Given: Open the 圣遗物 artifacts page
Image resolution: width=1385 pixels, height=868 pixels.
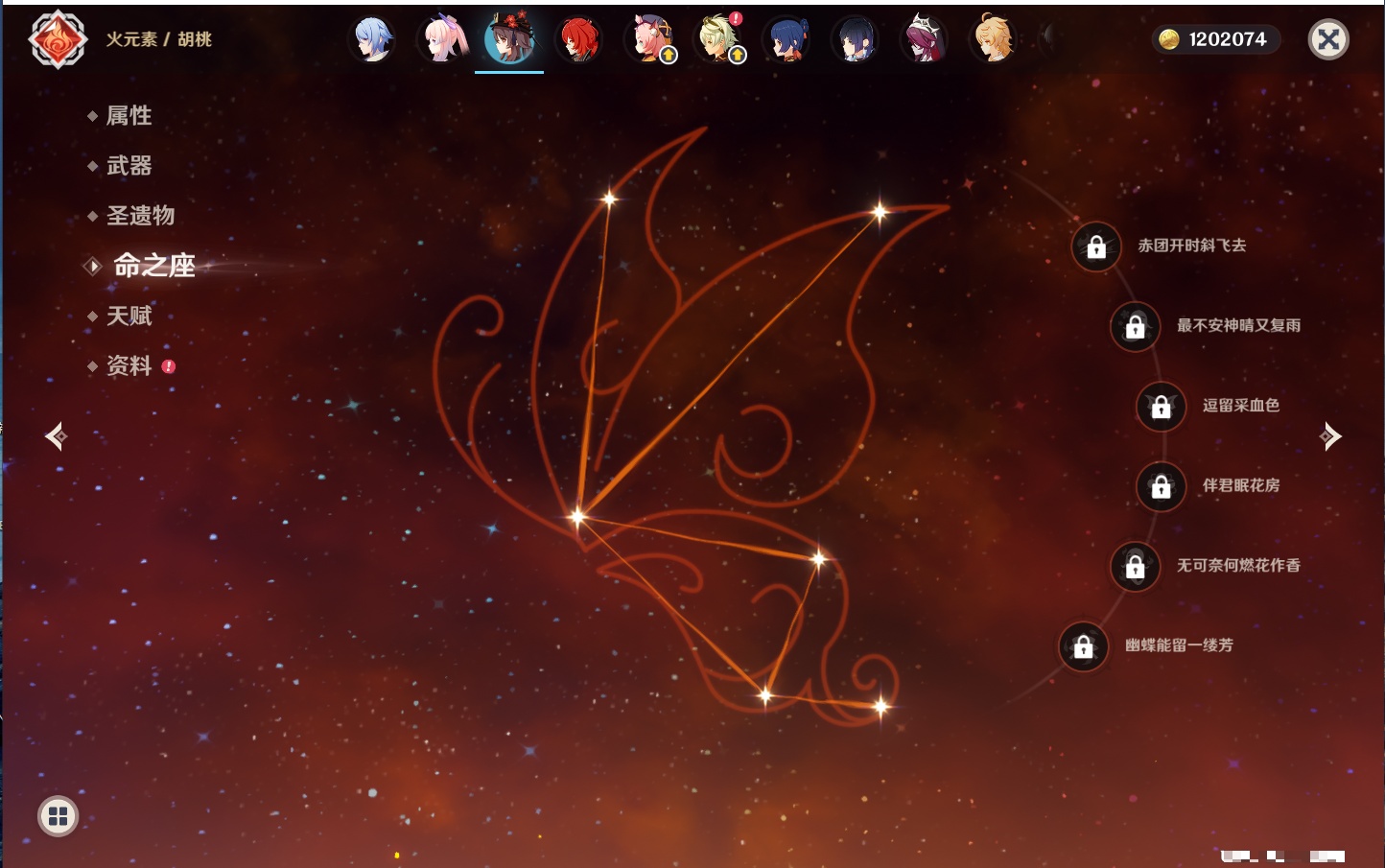Looking at the screenshot, I should coord(140,216).
